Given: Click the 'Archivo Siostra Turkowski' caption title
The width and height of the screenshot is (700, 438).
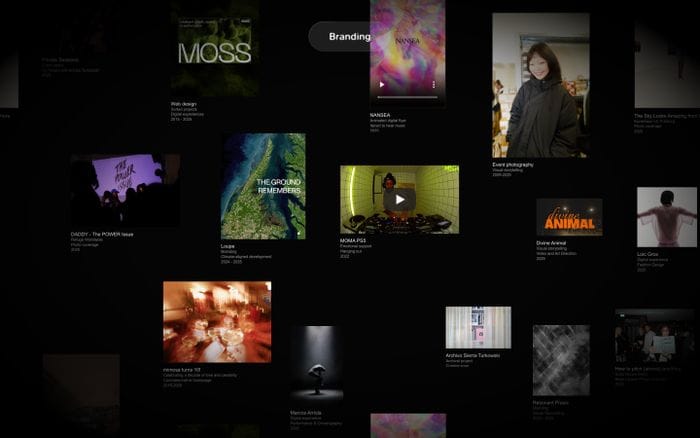Looking at the screenshot, I should [472, 355].
